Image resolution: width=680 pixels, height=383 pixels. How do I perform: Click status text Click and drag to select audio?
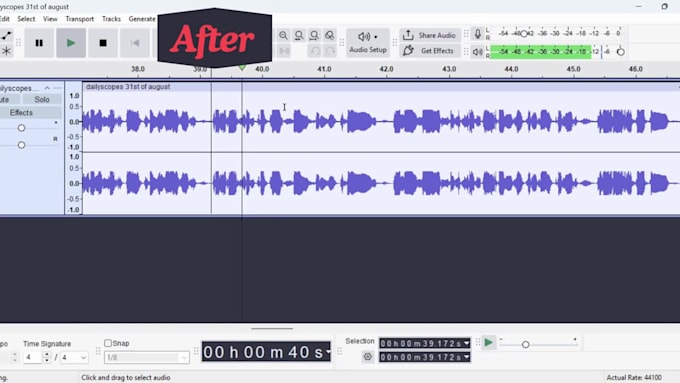click(x=126, y=377)
